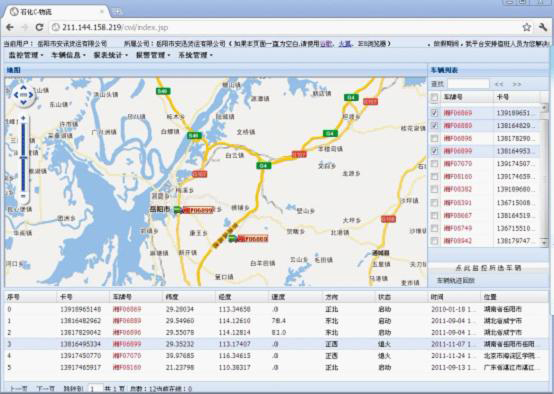Expand the 监控管理 dropdown menu

(x=26, y=55)
